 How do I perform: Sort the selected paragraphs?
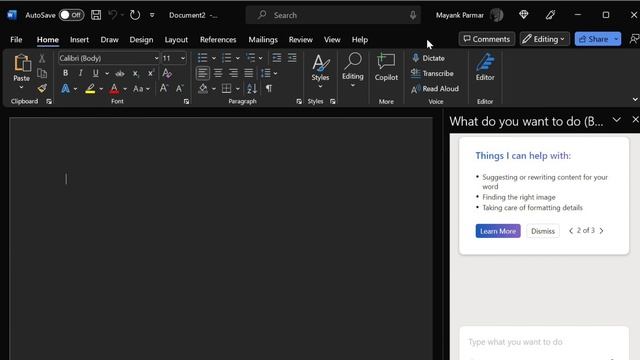click(x=252, y=88)
